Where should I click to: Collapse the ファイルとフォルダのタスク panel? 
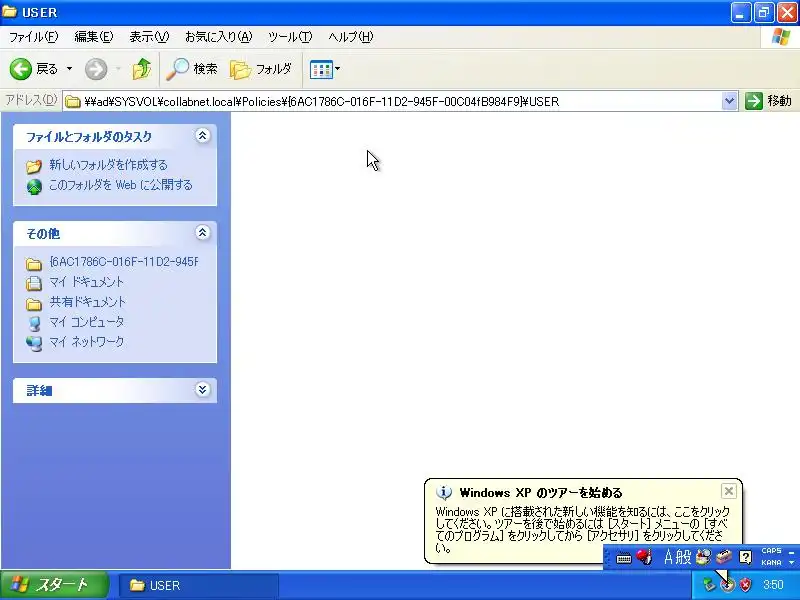pyautogui.click(x=203, y=136)
